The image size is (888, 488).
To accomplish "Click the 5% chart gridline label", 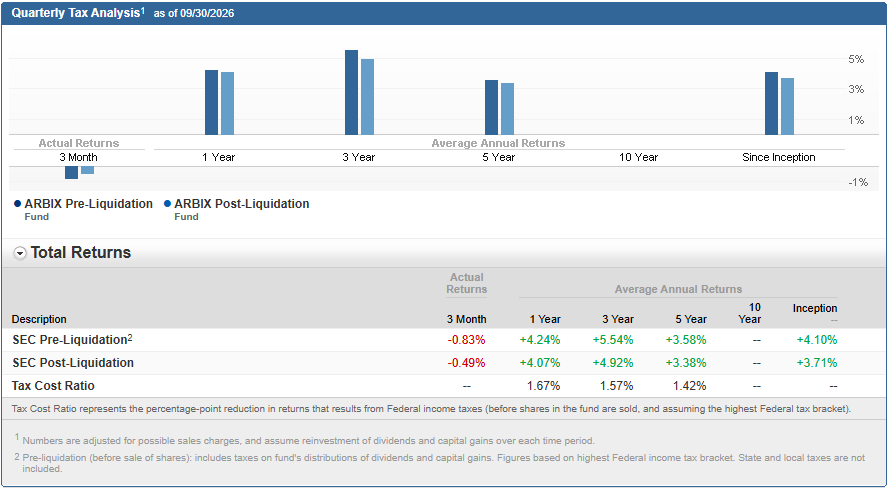I will tap(856, 59).
